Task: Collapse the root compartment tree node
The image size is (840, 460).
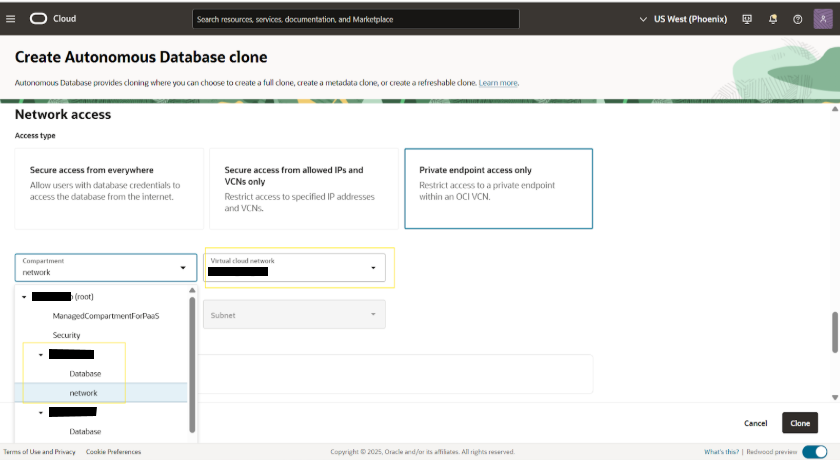Action: point(24,297)
